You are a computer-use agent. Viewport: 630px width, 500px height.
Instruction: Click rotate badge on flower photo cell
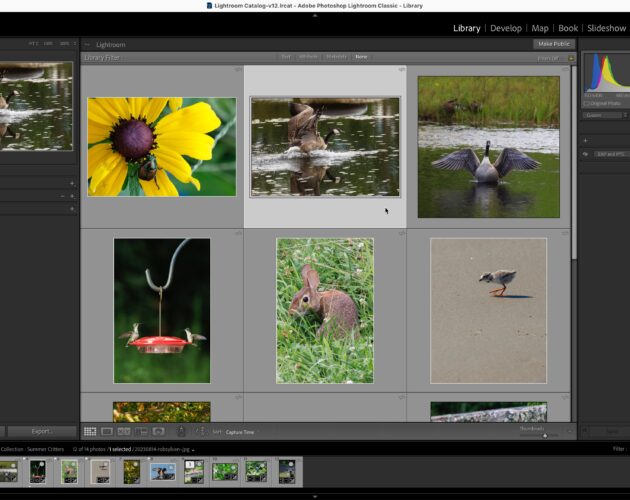point(238,70)
